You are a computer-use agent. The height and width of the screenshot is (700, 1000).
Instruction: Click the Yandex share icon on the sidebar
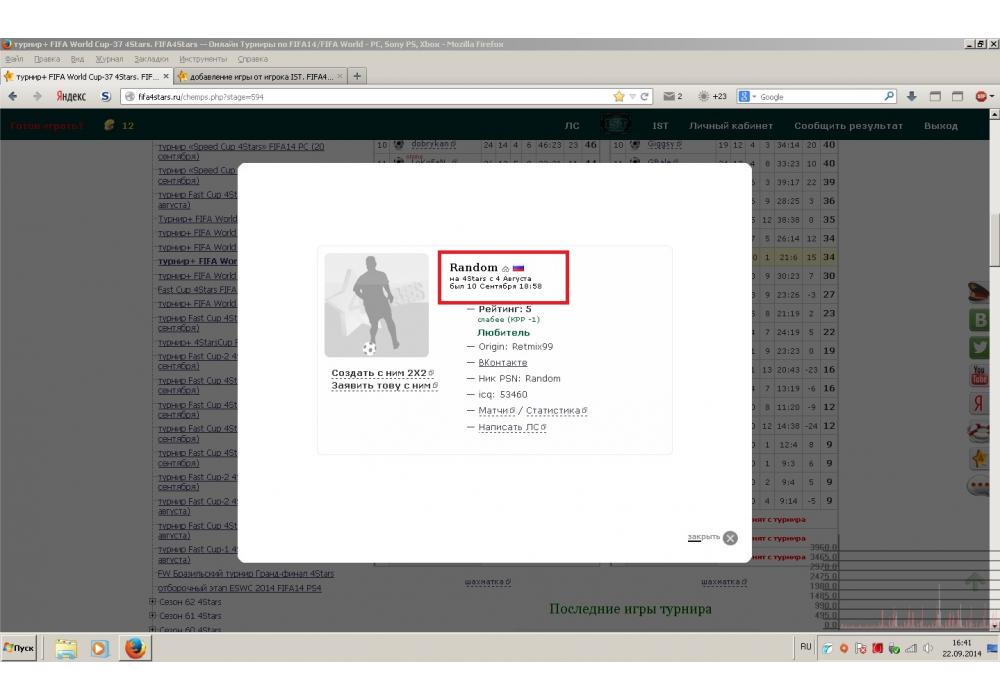pyautogui.click(x=979, y=403)
